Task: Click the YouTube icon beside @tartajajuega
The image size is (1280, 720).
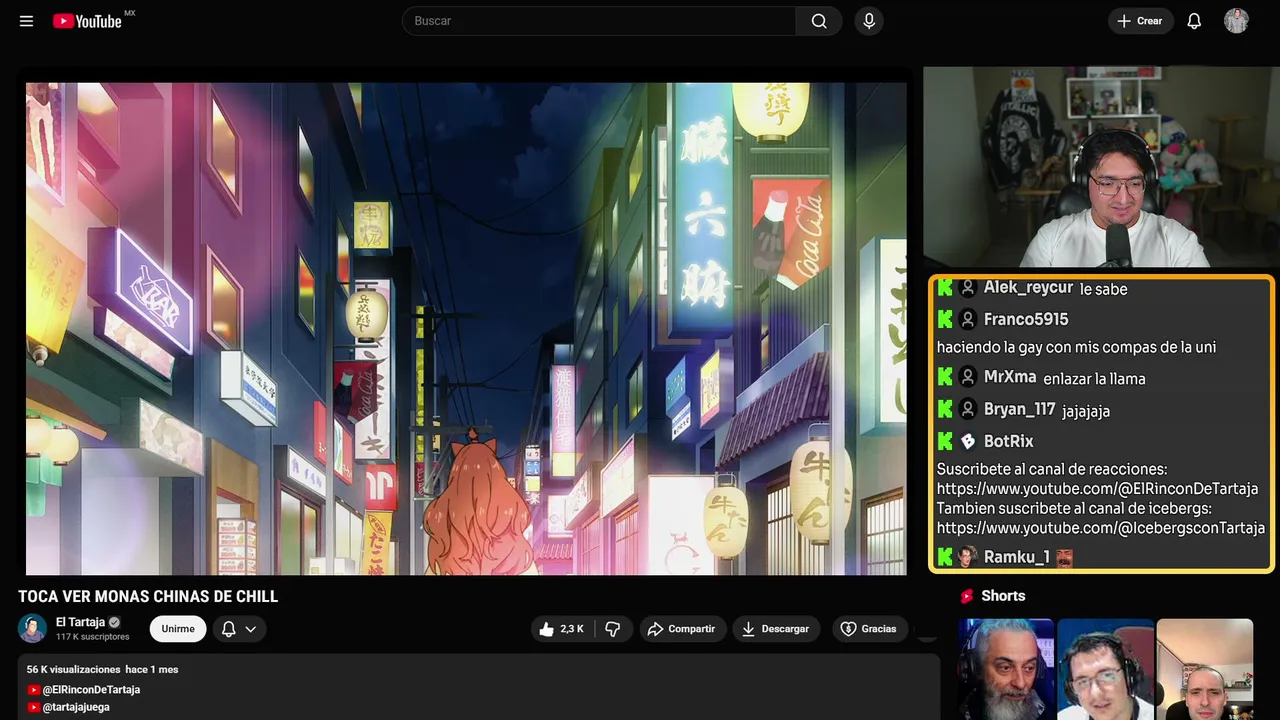Action: click(34, 707)
